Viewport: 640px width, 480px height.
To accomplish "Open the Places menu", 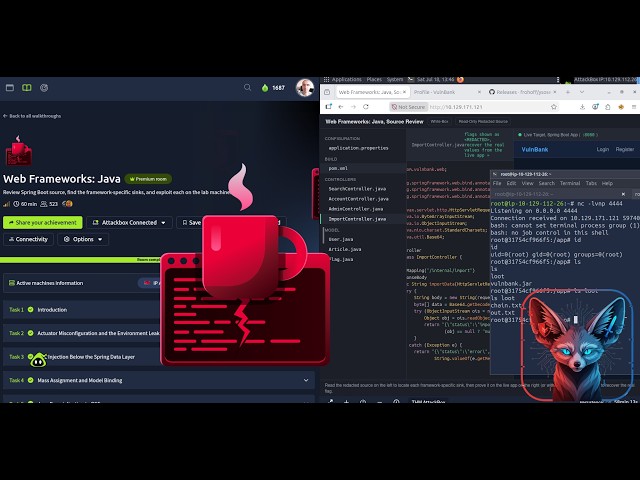I will pyautogui.click(x=374, y=80).
